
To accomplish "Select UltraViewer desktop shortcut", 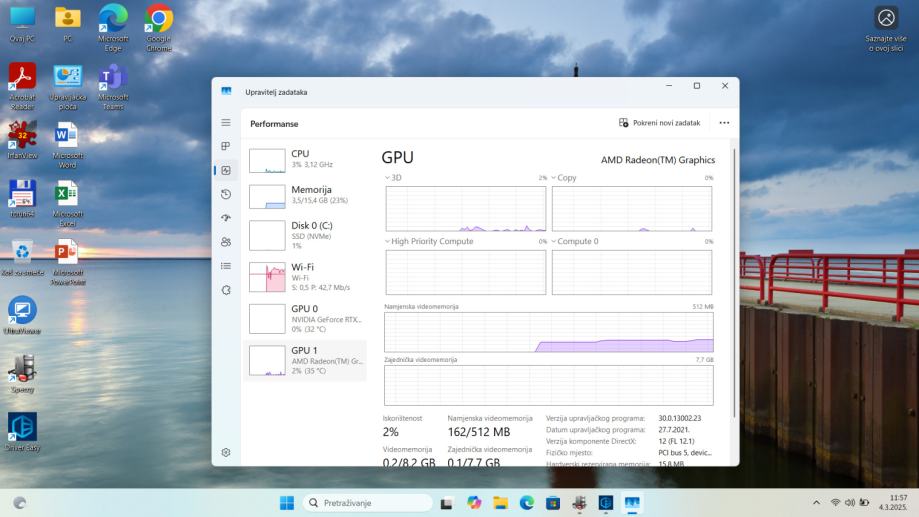I will [22, 315].
